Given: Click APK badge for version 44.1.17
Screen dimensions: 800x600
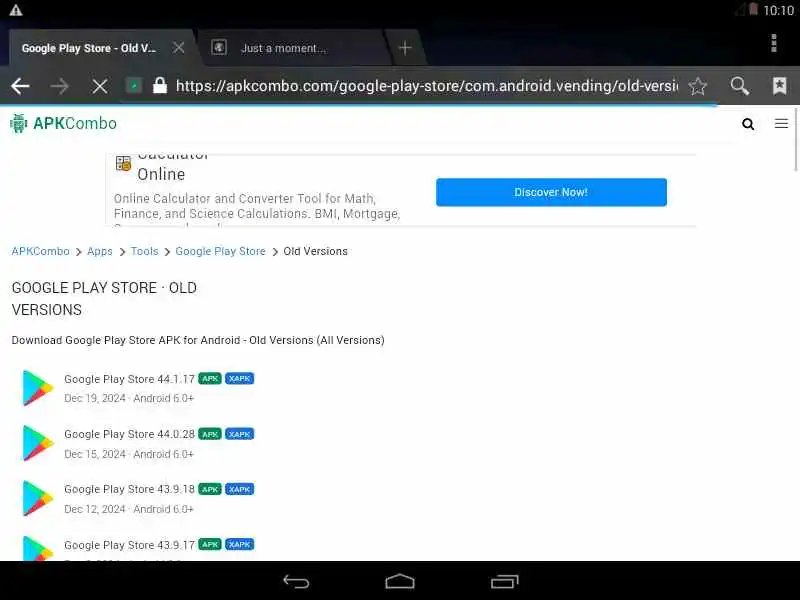Looking at the screenshot, I should [210, 379].
